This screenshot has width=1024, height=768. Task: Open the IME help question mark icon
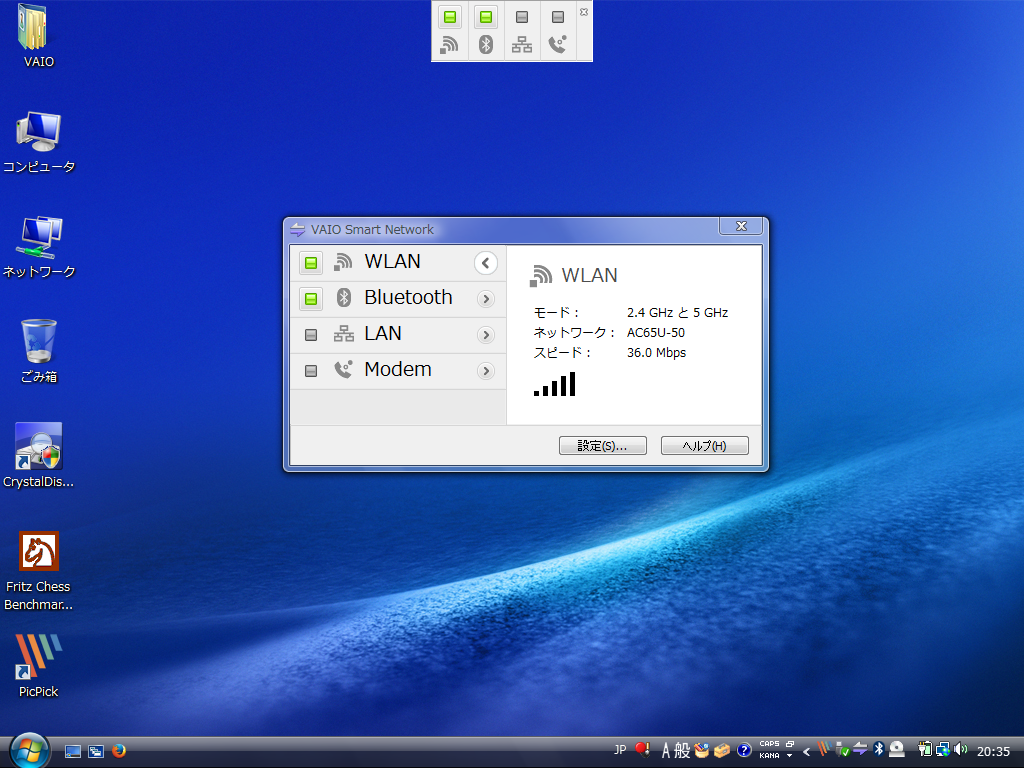click(744, 750)
